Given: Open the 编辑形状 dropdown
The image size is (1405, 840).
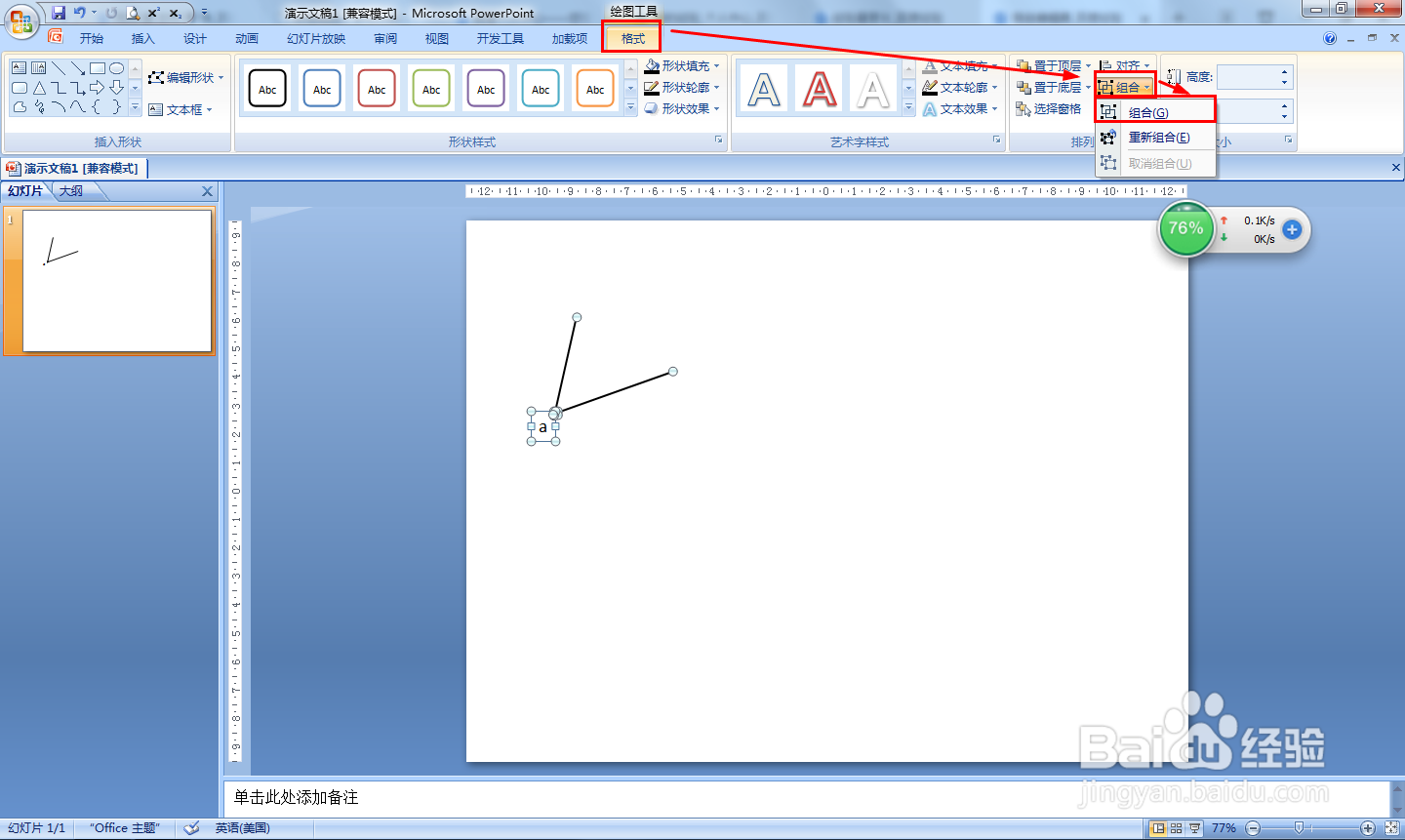Looking at the screenshot, I should tap(186, 77).
